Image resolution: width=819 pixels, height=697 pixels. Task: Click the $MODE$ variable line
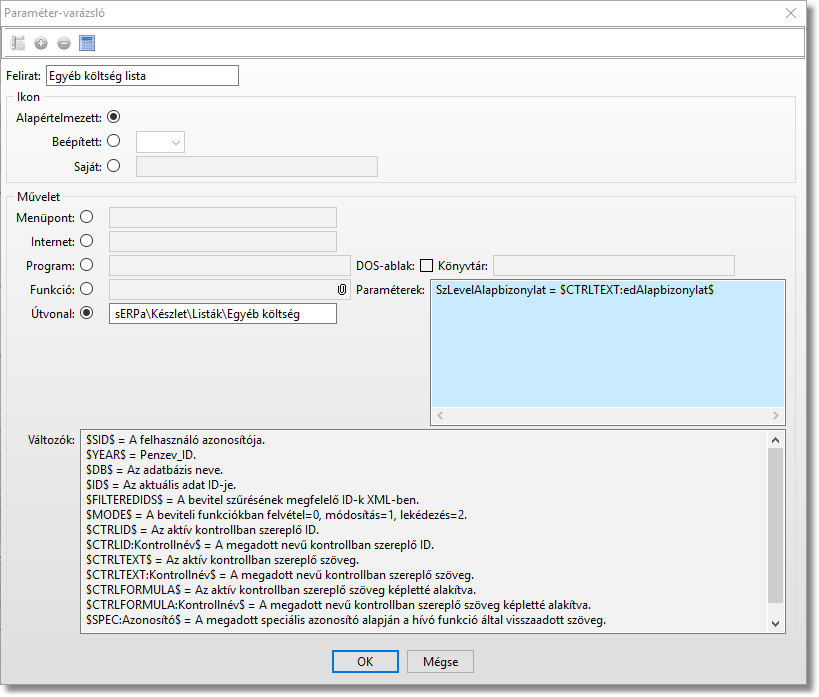[276, 515]
